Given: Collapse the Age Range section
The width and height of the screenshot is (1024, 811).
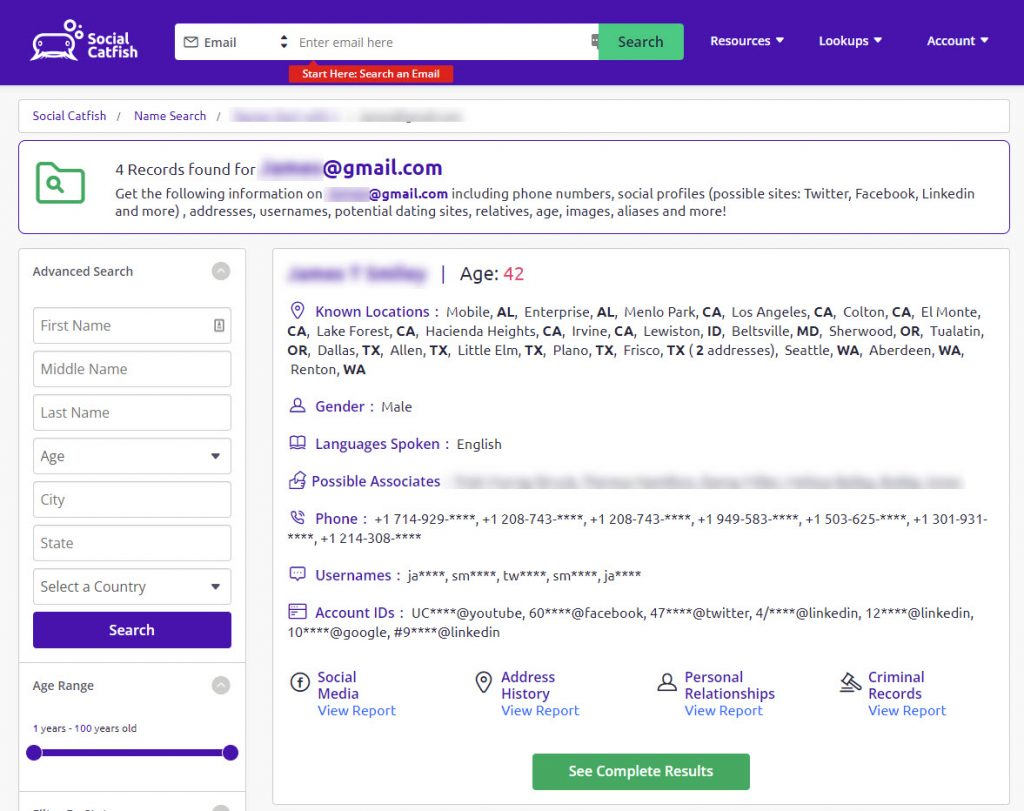Looking at the screenshot, I should point(221,685).
